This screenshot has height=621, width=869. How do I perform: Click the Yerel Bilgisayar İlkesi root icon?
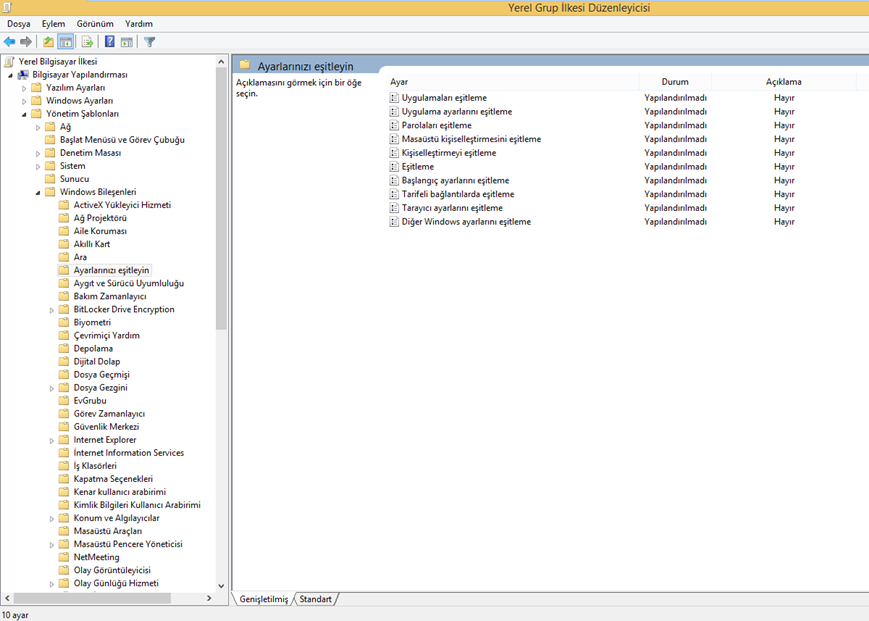pos(9,61)
